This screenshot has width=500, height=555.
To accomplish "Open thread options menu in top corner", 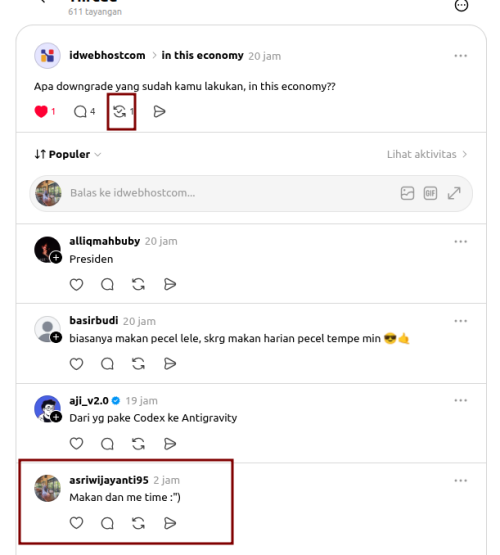I will coord(461,5).
